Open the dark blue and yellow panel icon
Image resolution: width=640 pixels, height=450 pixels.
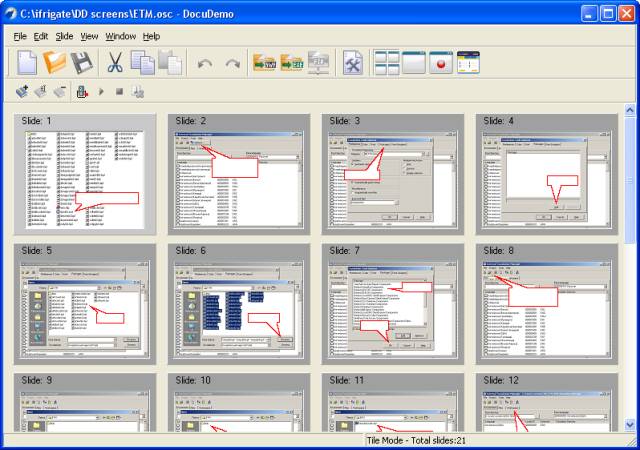click(x=468, y=63)
